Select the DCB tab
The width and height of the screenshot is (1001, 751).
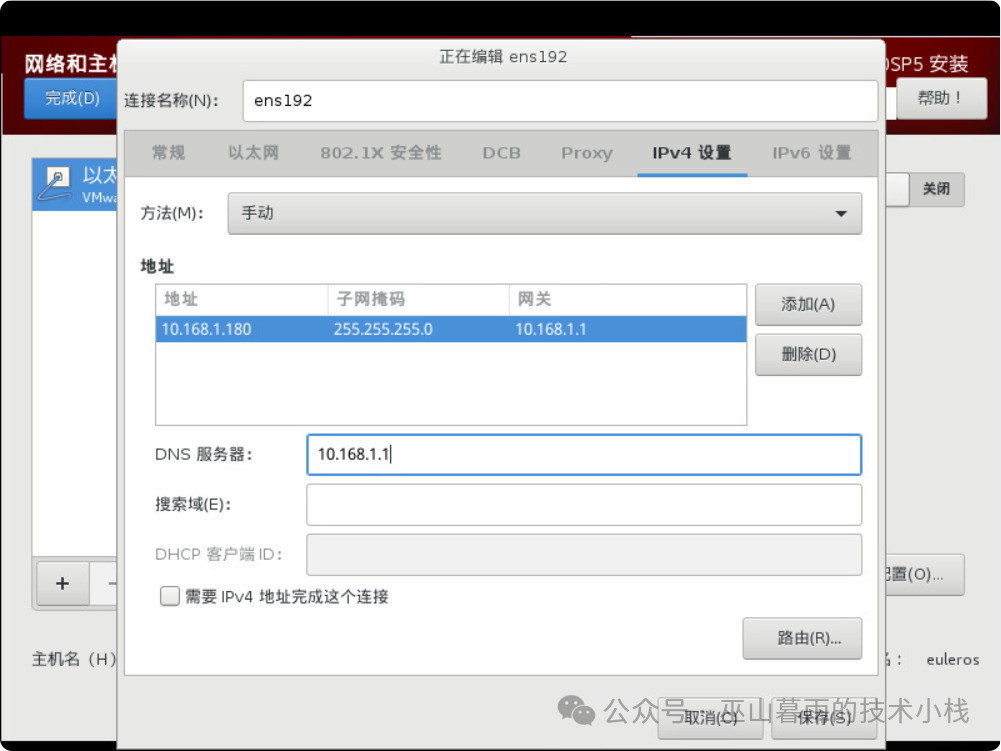point(500,153)
